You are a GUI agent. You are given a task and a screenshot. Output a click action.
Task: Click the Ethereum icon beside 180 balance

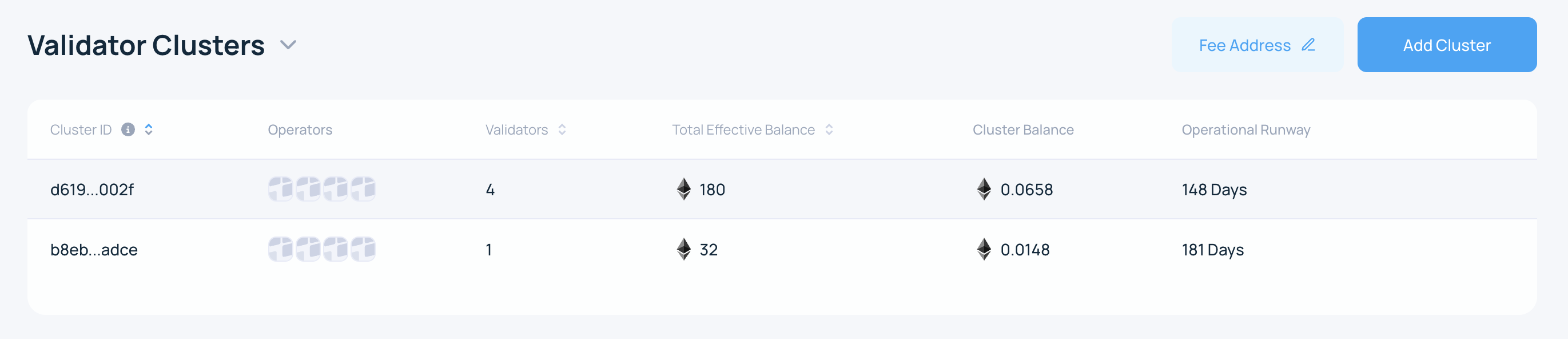click(683, 189)
